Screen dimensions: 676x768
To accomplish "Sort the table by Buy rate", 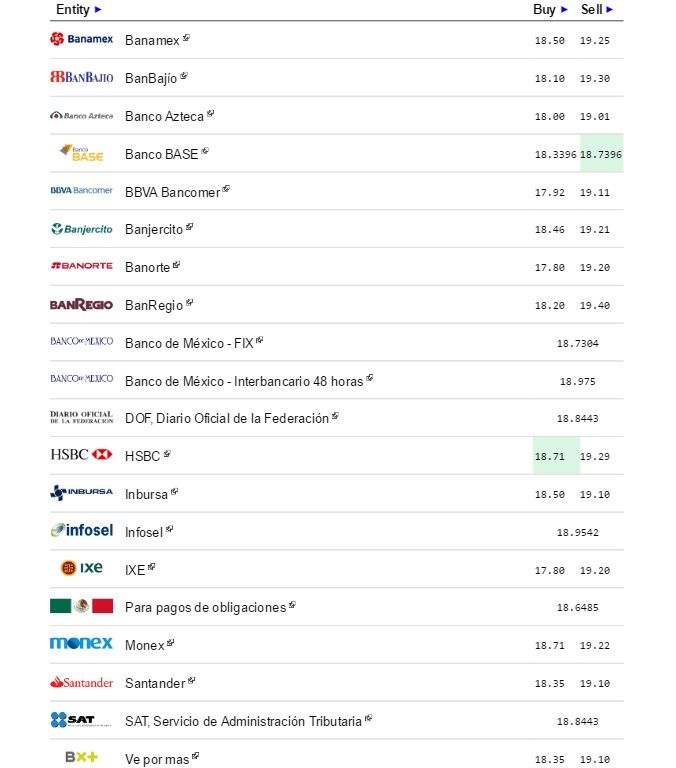I will (x=550, y=9).
